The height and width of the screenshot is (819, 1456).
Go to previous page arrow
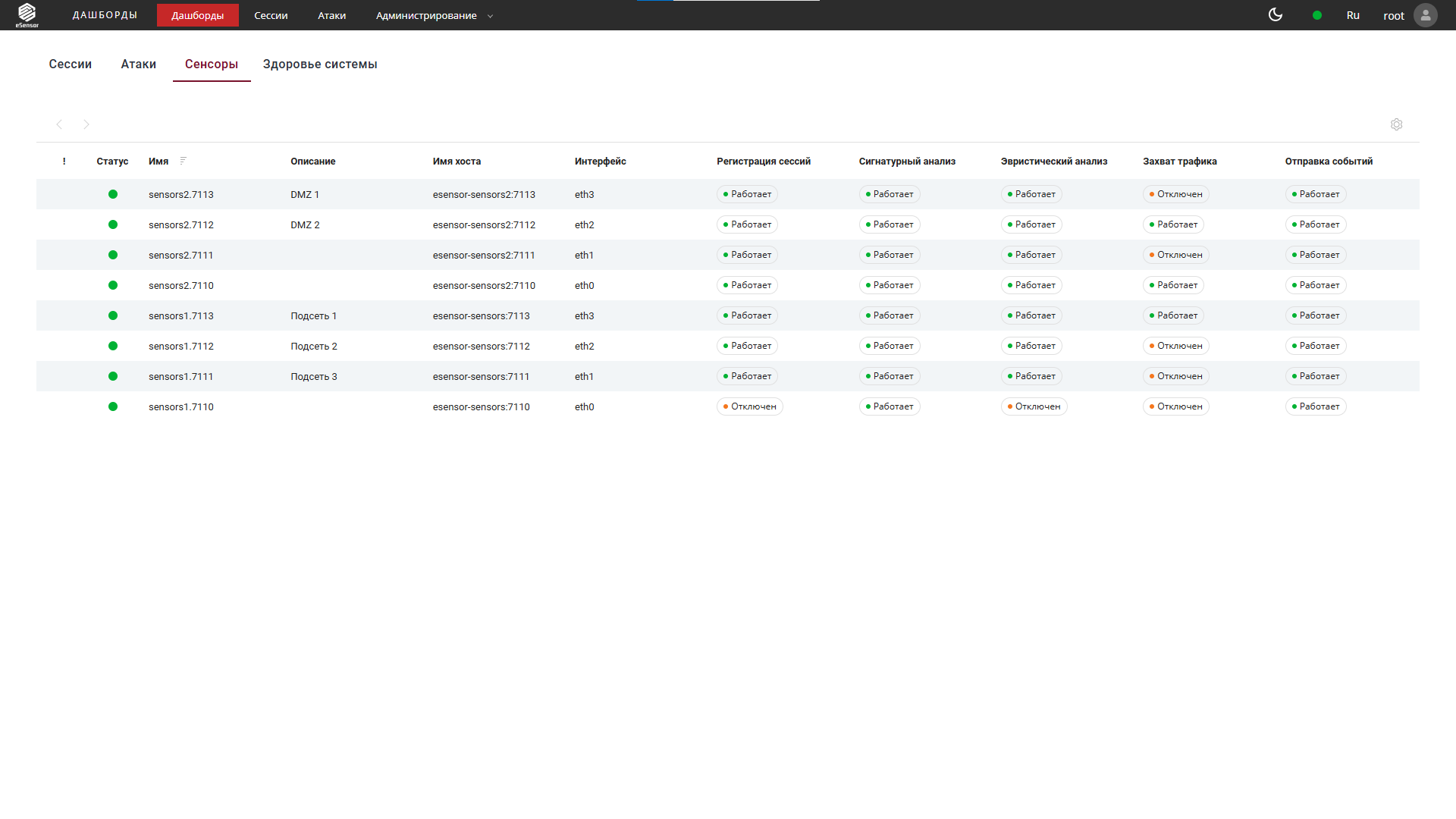click(59, 124)
